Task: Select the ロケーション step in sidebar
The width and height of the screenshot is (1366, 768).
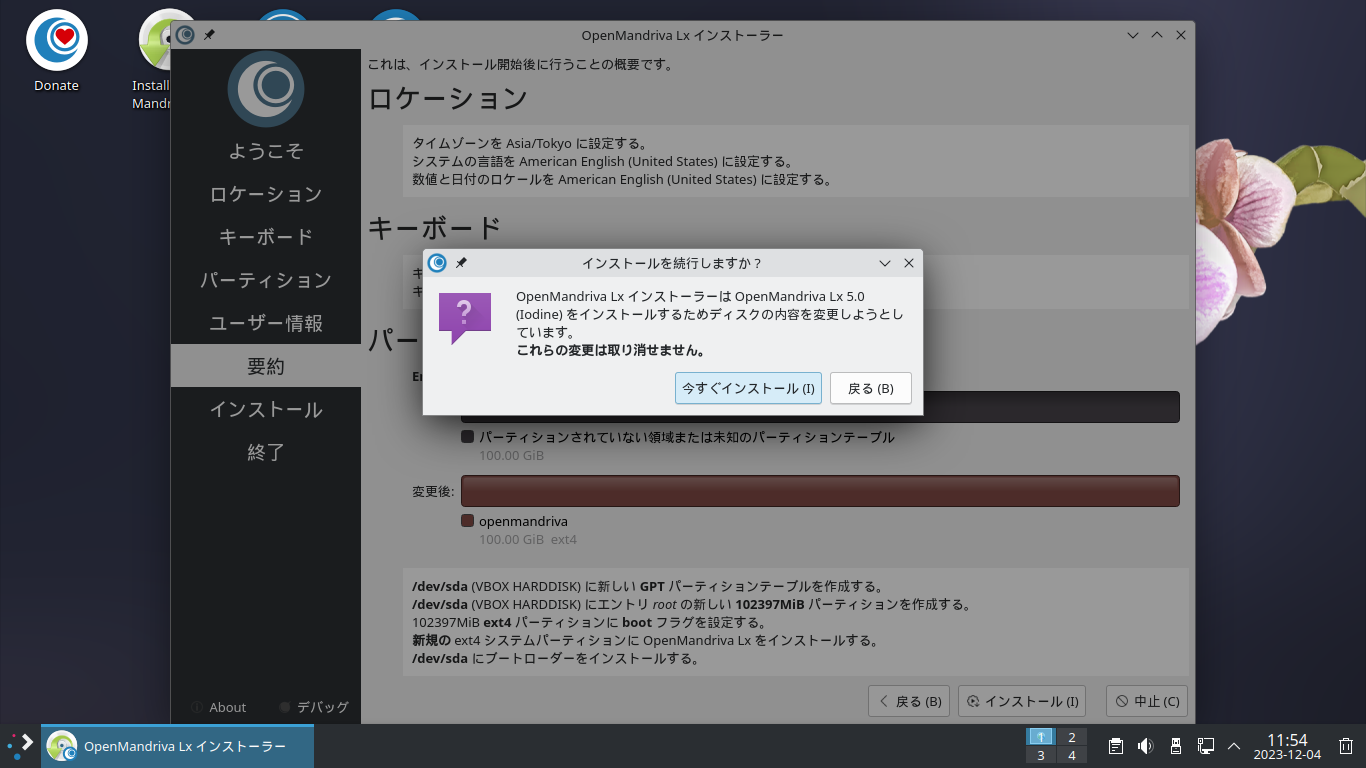Action: coord(266,194)
